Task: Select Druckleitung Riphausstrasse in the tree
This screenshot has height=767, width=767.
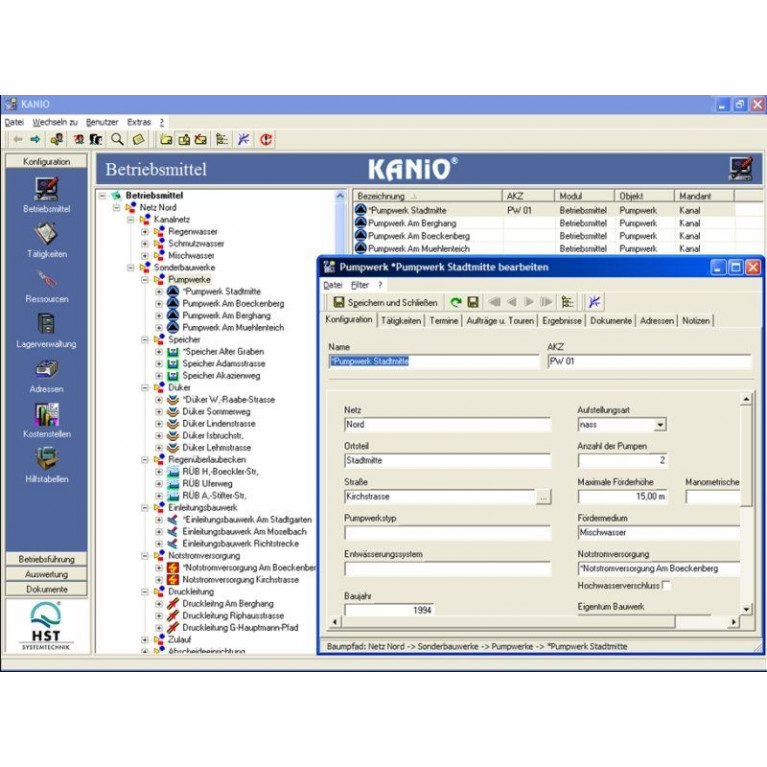Action: click(233, 616)
